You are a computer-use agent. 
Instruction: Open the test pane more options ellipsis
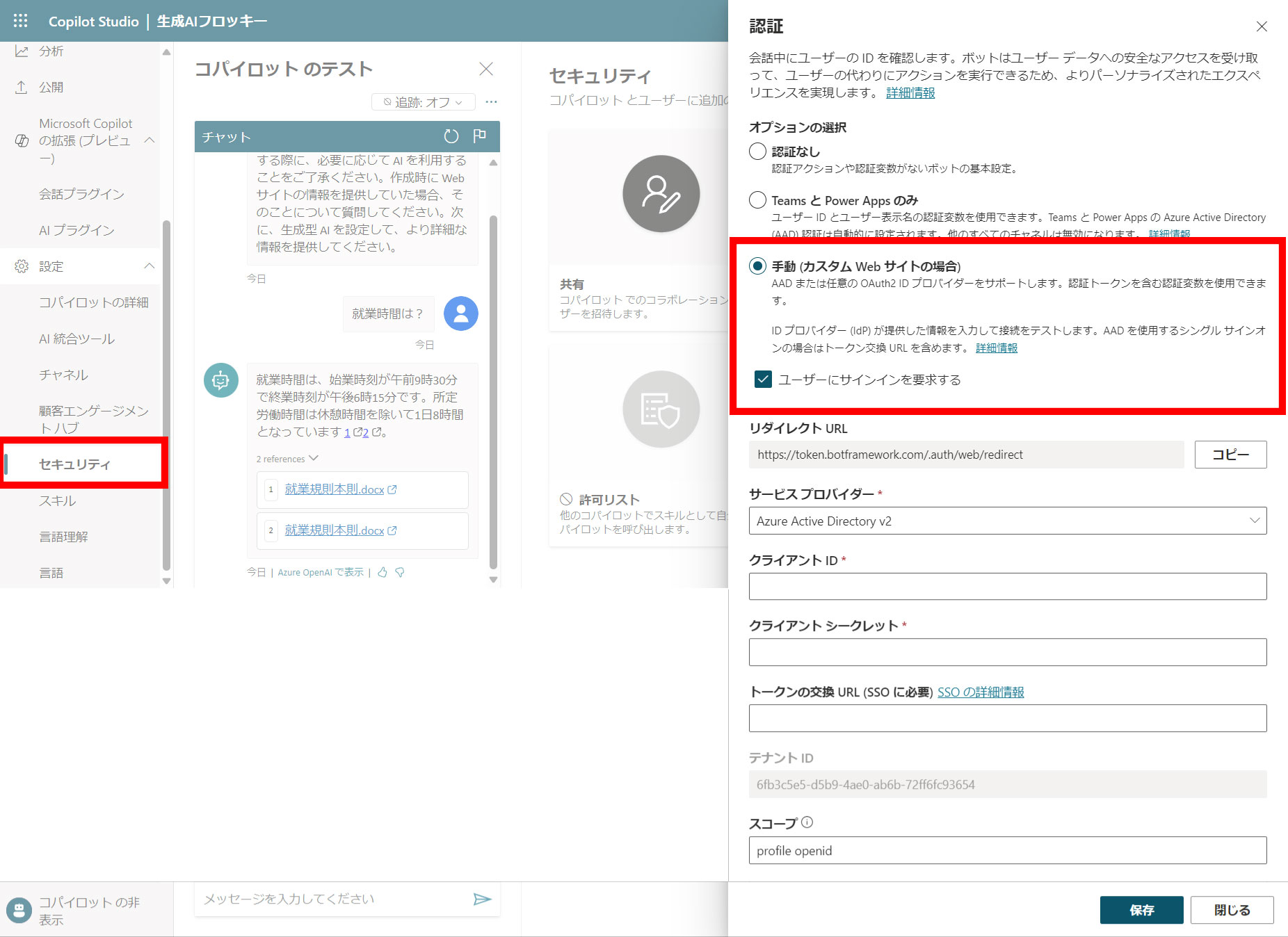click(x=491, y=102)
